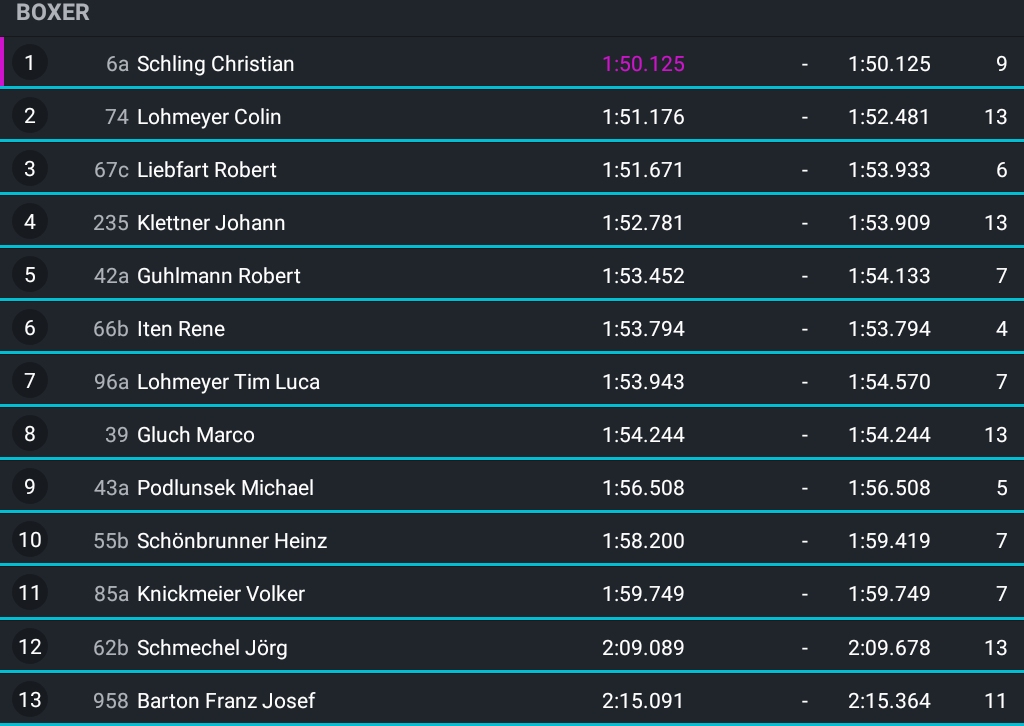Click Gluch Marco's last lap 1:54.244
Screen dimensions: 1024x726
pos(889,435)
